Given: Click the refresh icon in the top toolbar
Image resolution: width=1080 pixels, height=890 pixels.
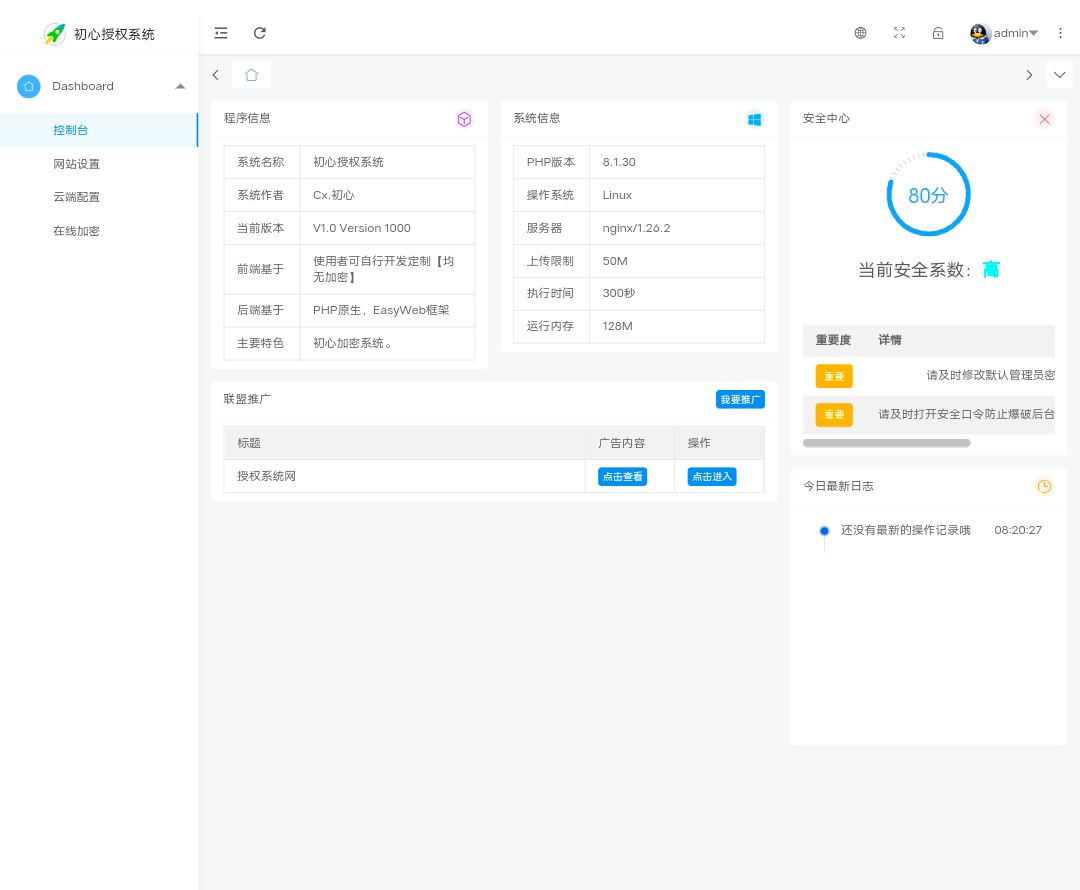Looking at the screenshot, I should [260, 32].
